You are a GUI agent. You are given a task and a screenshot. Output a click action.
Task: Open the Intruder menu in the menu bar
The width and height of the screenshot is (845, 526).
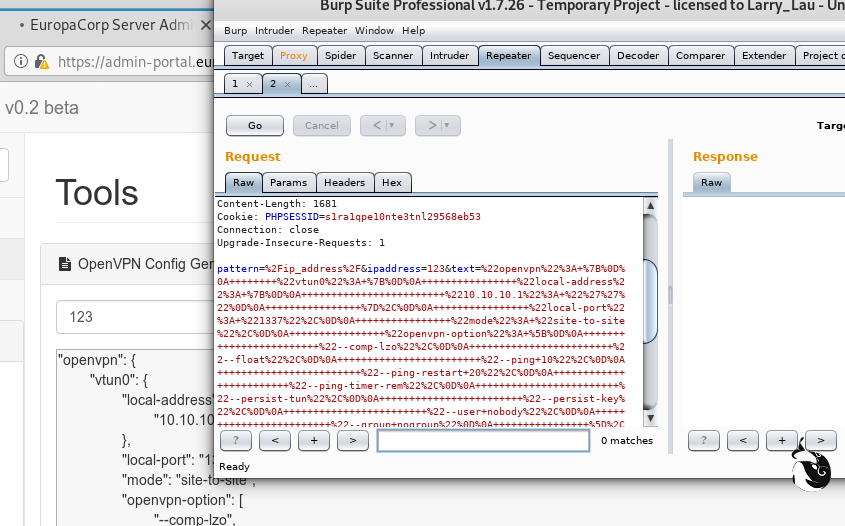click(274, 31)
